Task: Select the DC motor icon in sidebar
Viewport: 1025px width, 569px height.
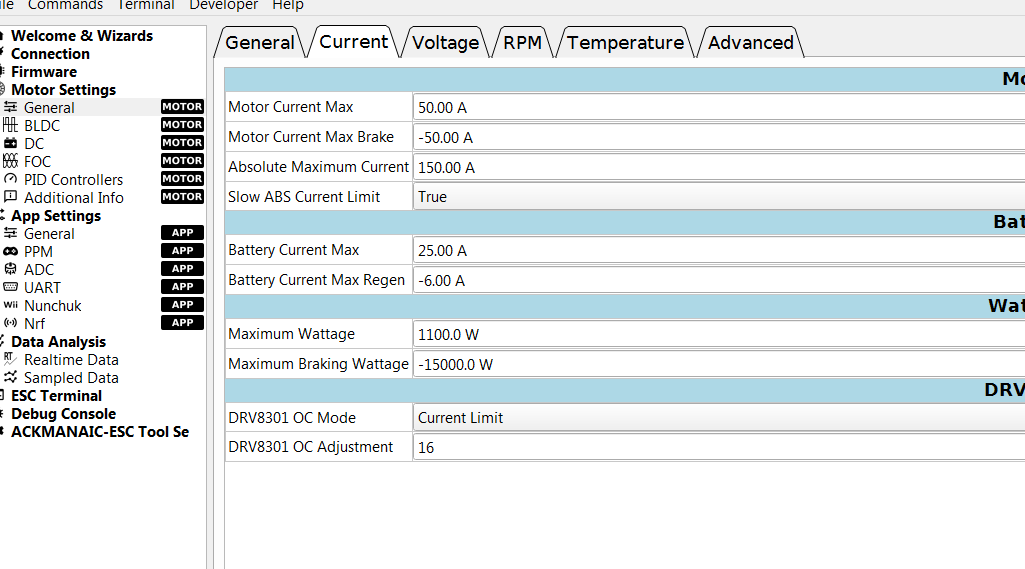Action: (x=11, y=143)
